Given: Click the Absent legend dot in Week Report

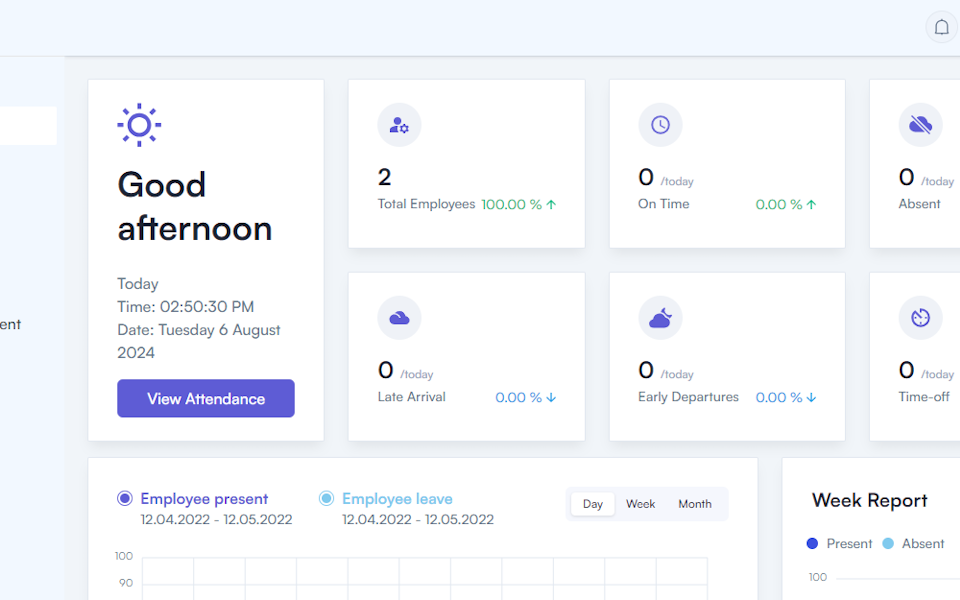Looking at the screenshot, I should (888, 544).
